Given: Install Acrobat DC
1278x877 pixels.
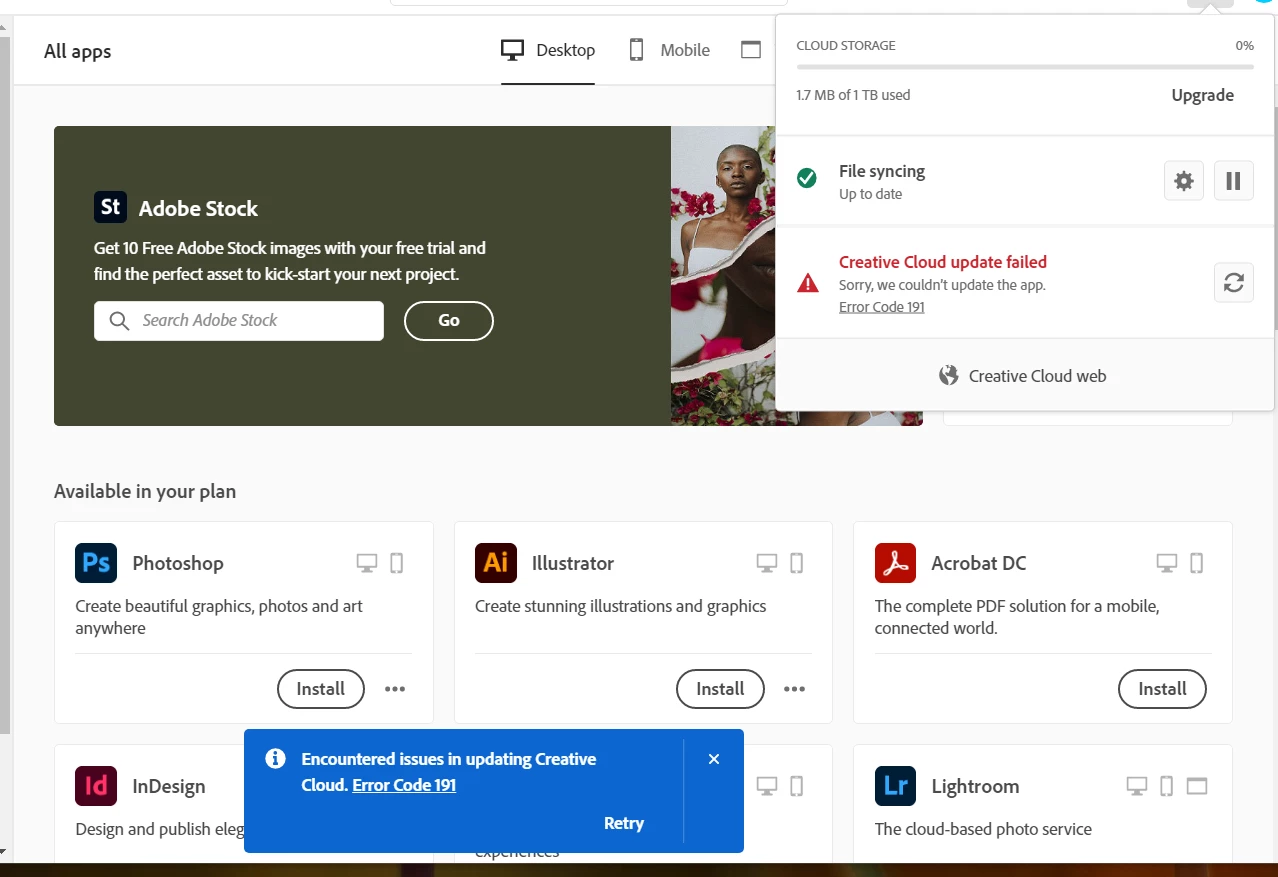Looking at the screenshot, I should point(1163,689).
